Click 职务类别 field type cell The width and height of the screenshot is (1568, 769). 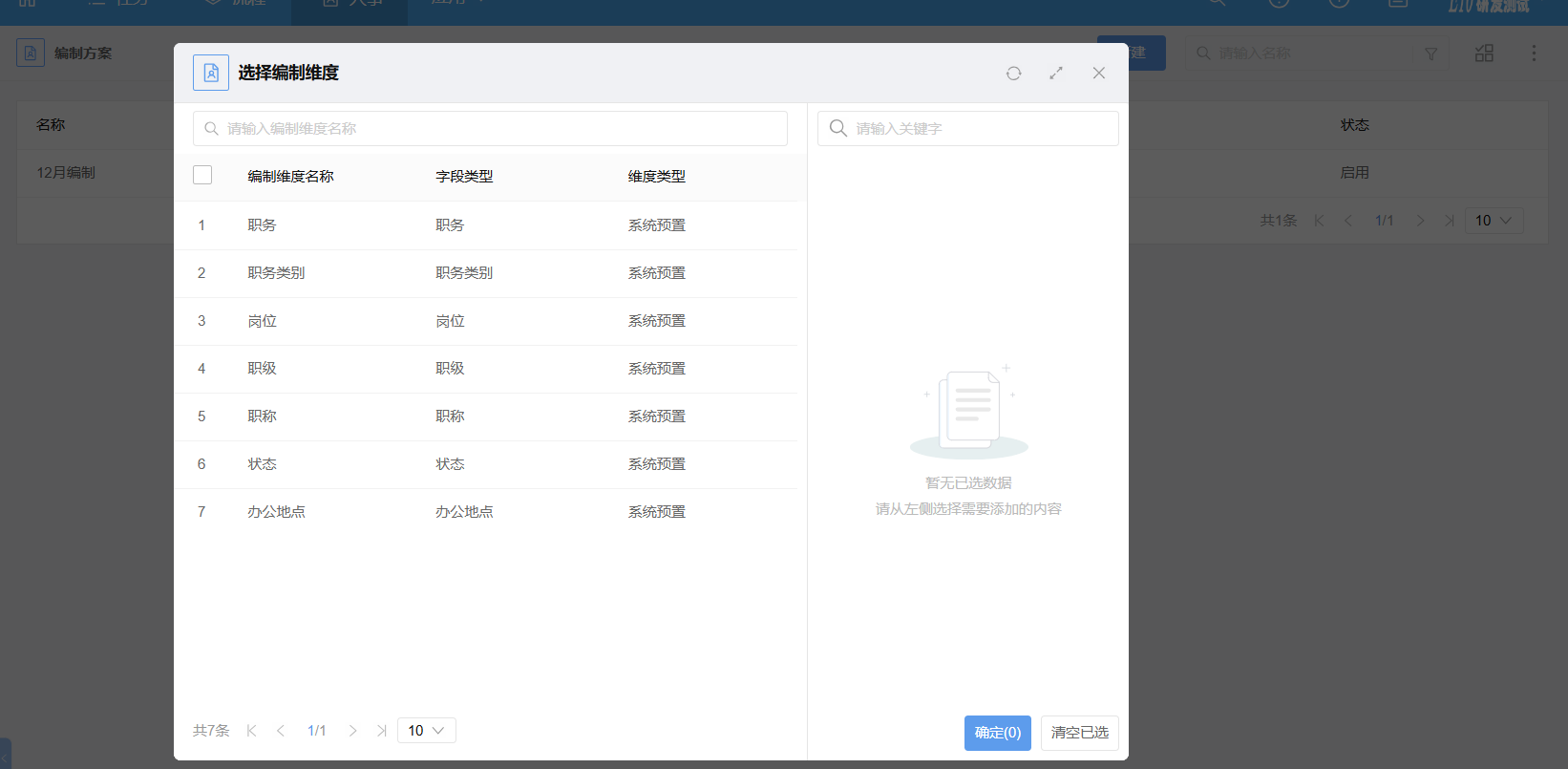pos(464,273)
